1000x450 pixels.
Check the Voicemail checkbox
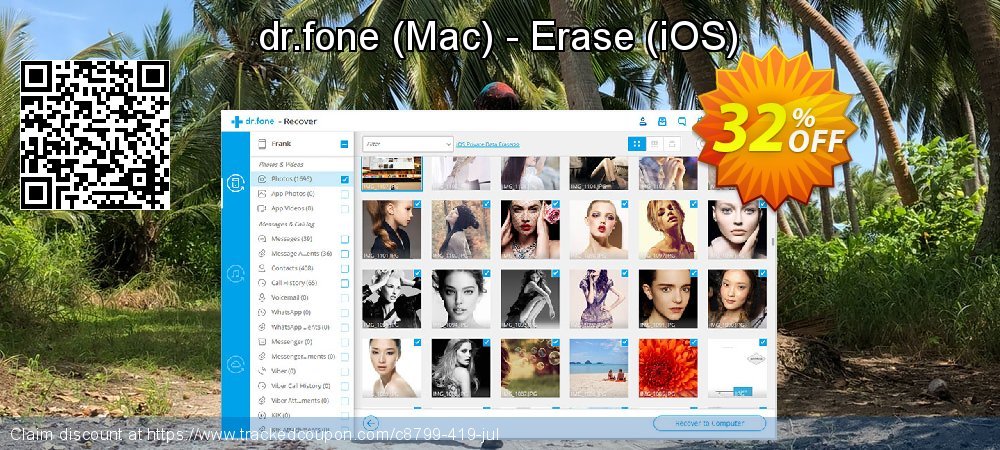click(x=344, y=298)
